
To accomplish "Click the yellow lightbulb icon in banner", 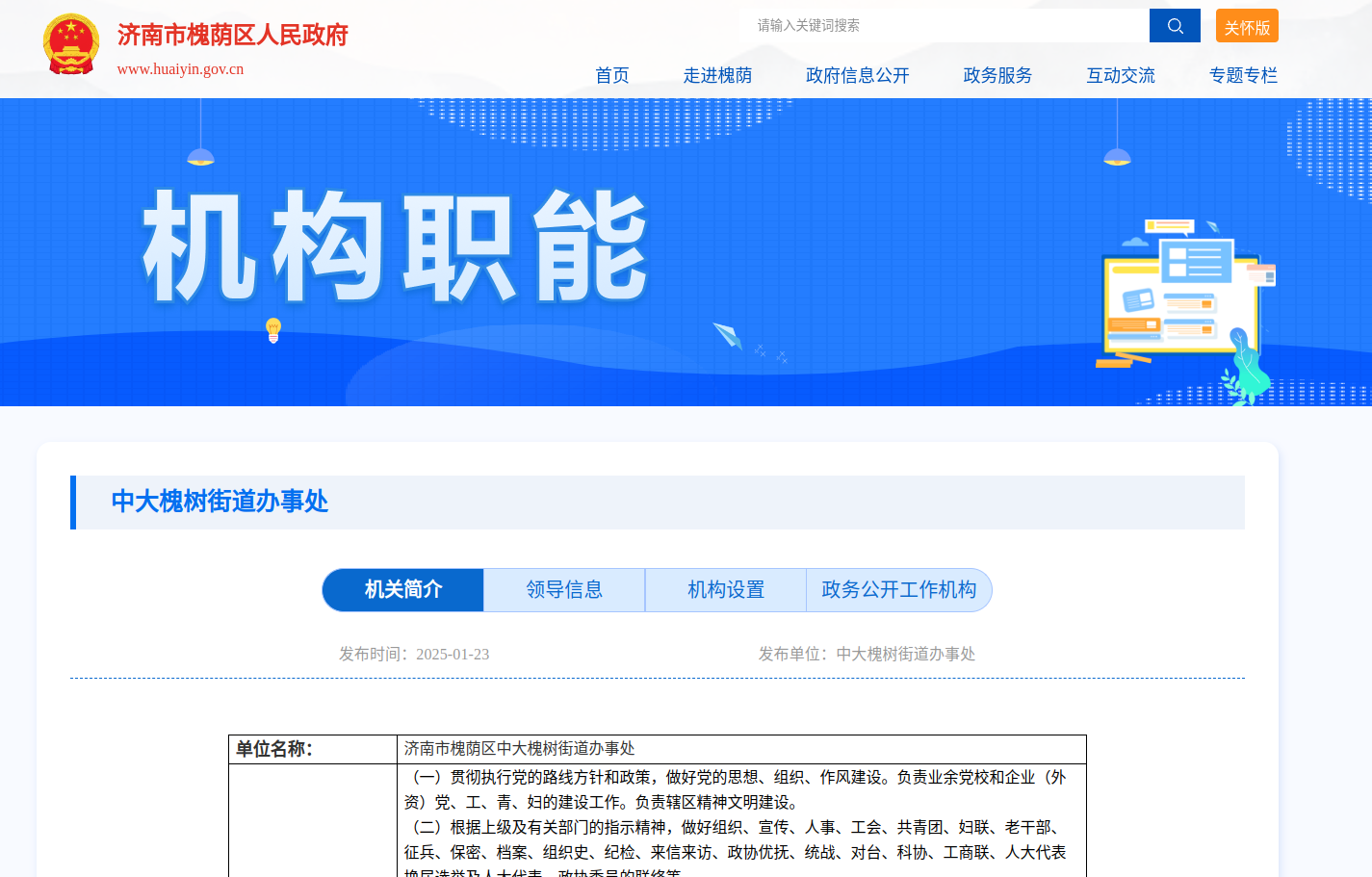I will [273, 330].
